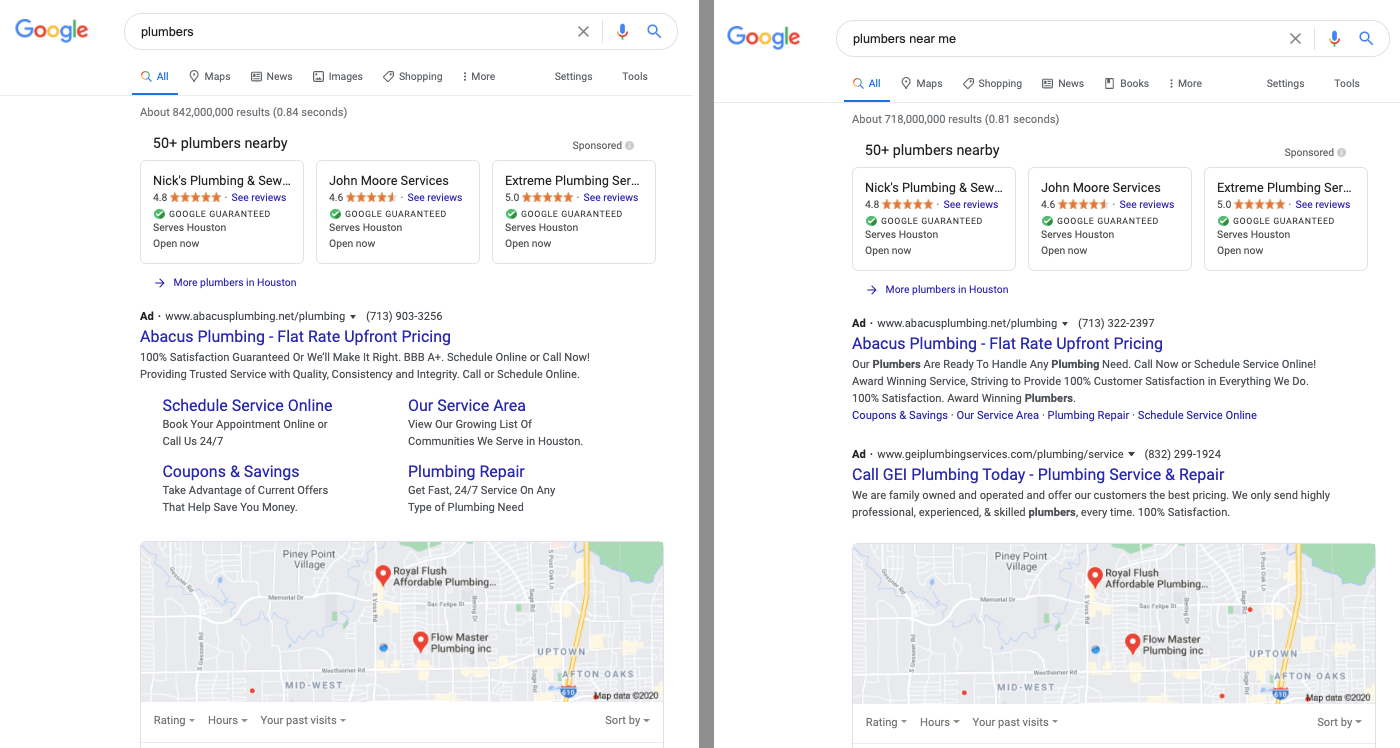Click the Flow Master Plumbing pin on the right map
The width and height of the screenshot is (1400, 748).
pyautogui.click(x=1133, y=644)
